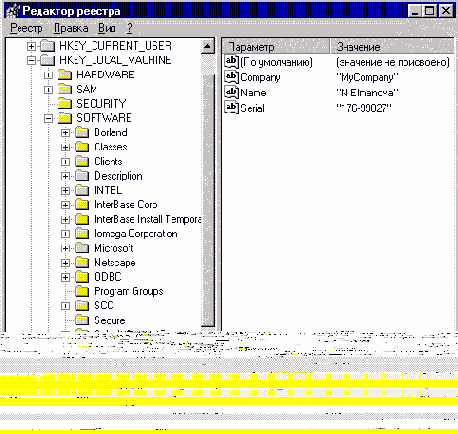Click the registry editor title bar icon
This screenshot has height=434, width=458.
13,11
